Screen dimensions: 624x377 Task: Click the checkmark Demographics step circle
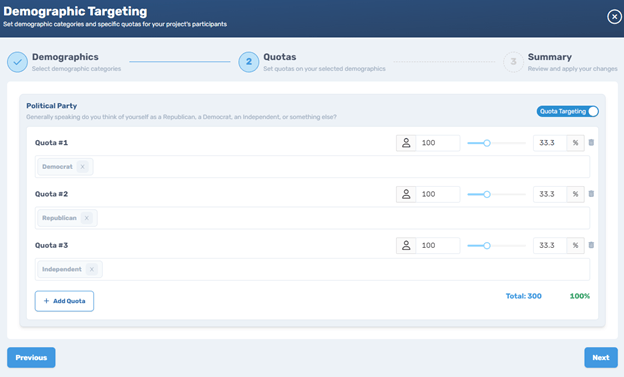coord(17,62)
